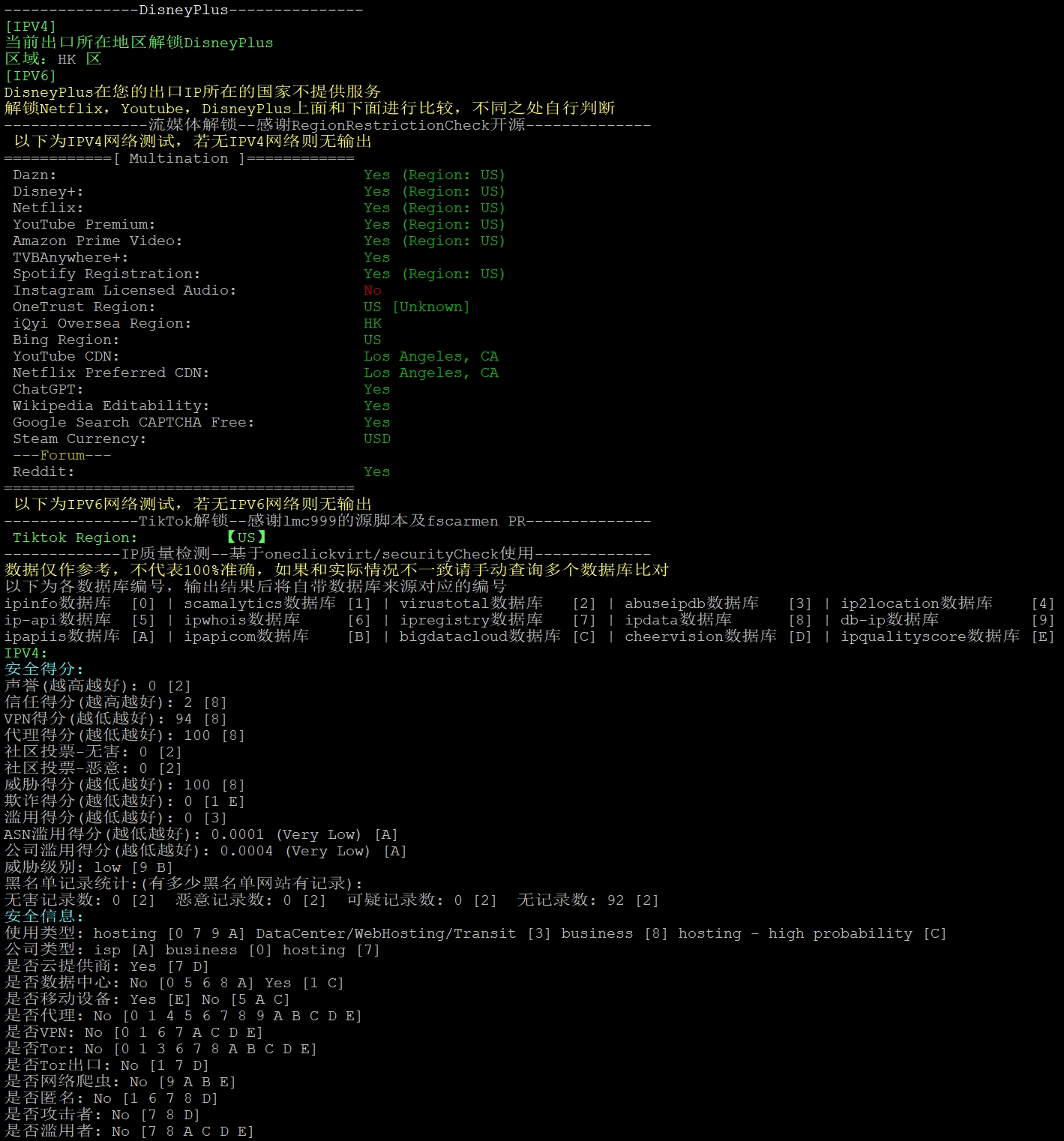Click the 'US [Unknown]' OneTrust Region value
This screenshot has height=1141, width=1064.
click(x=417, y=307)
